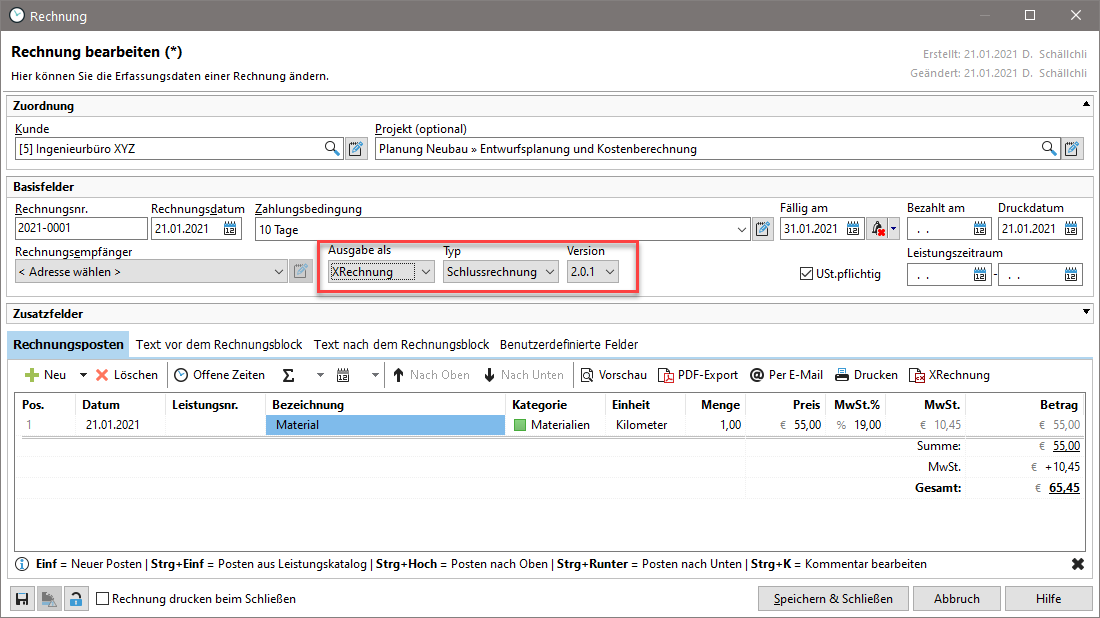Click the green Materialien category swatch
The image size is (1100, 618).
point(519,425)
